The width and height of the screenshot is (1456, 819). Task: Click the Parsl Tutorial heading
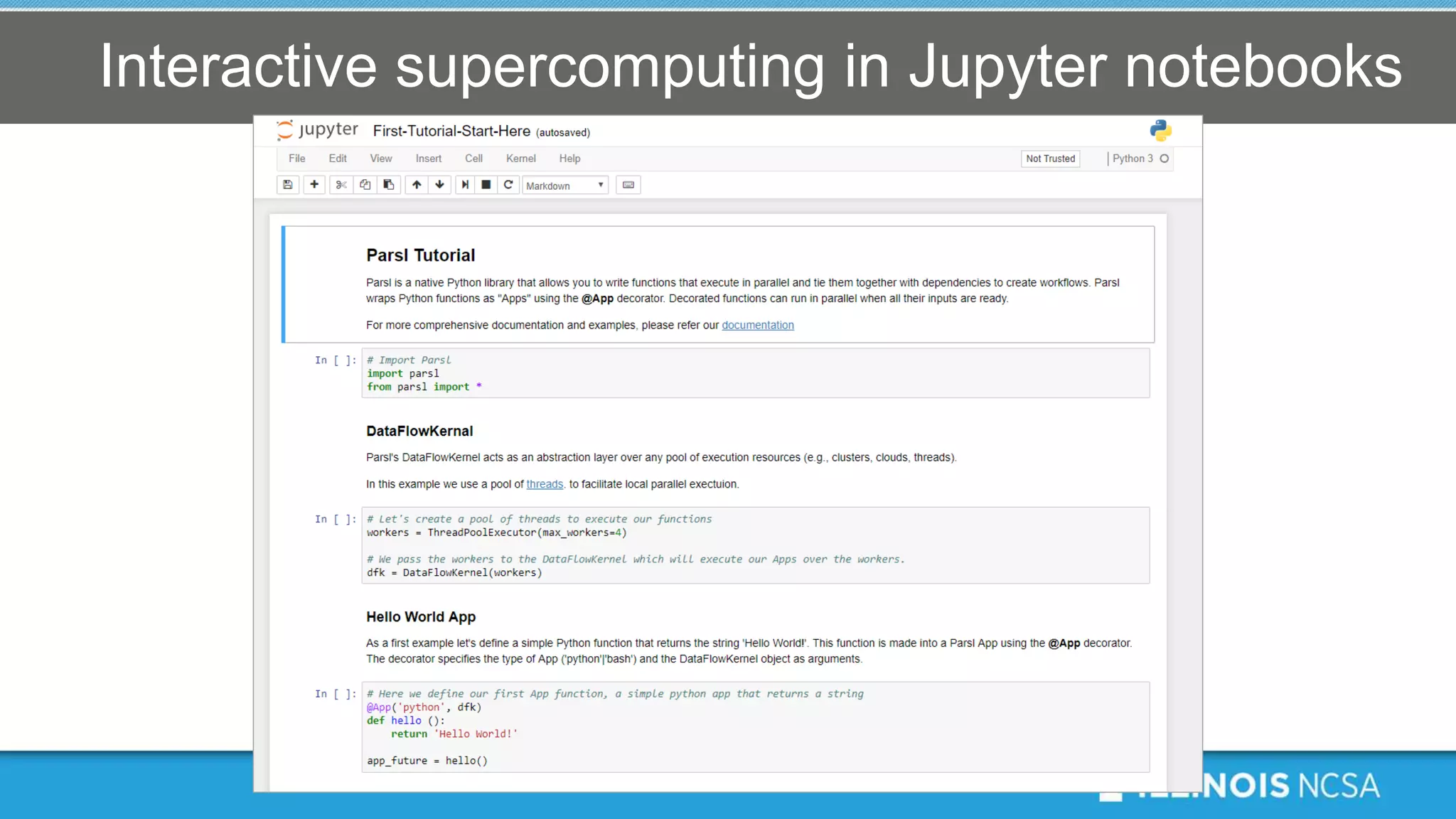421,255
